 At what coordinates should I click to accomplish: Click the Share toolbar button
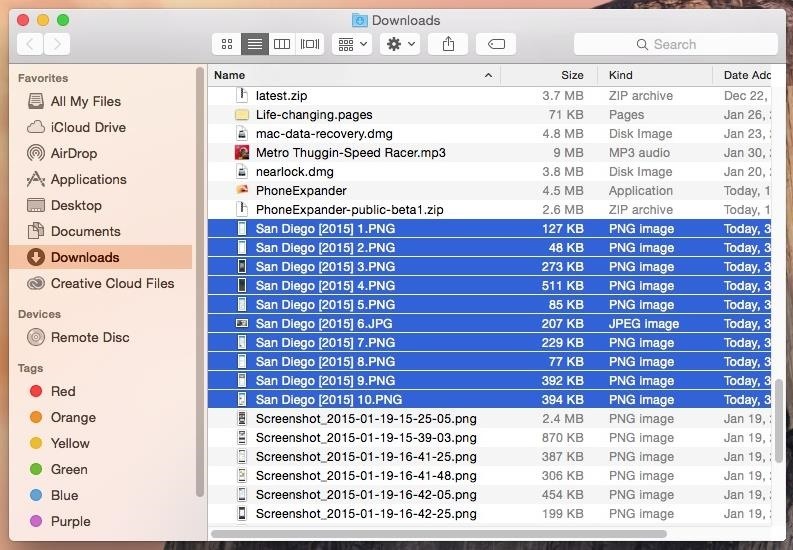coord(448,44)
